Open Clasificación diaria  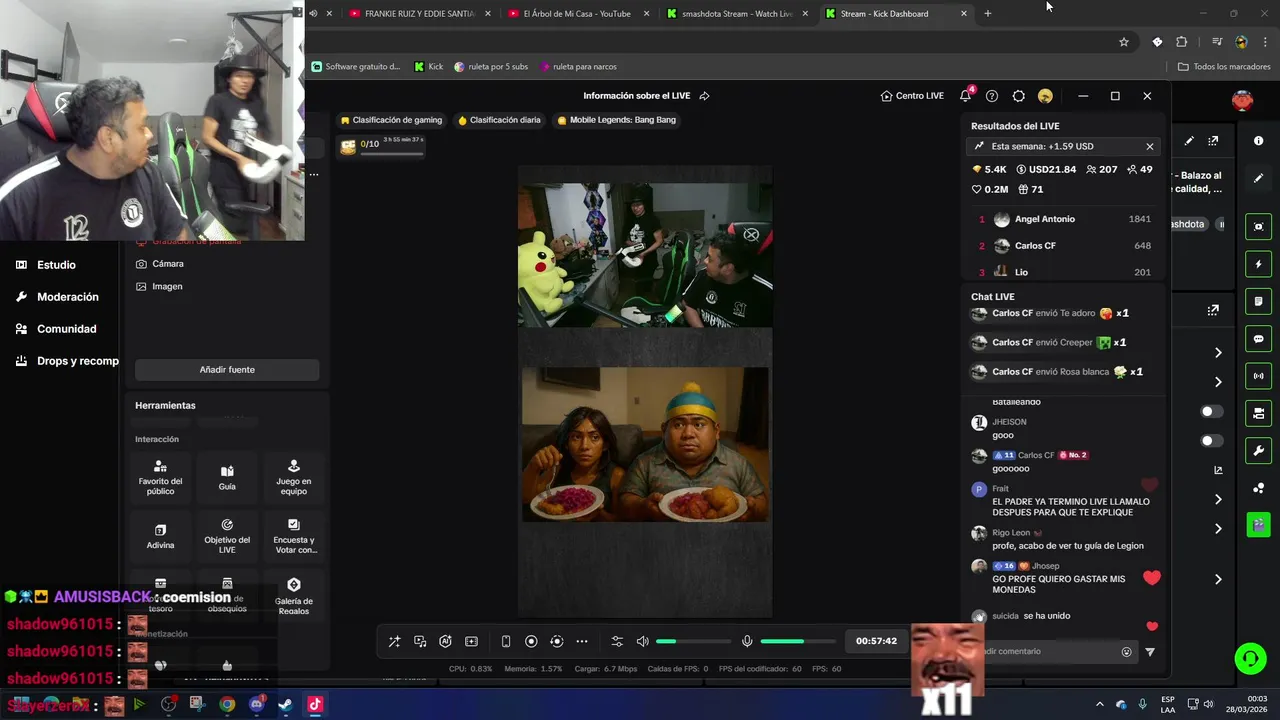pos(499,120)
